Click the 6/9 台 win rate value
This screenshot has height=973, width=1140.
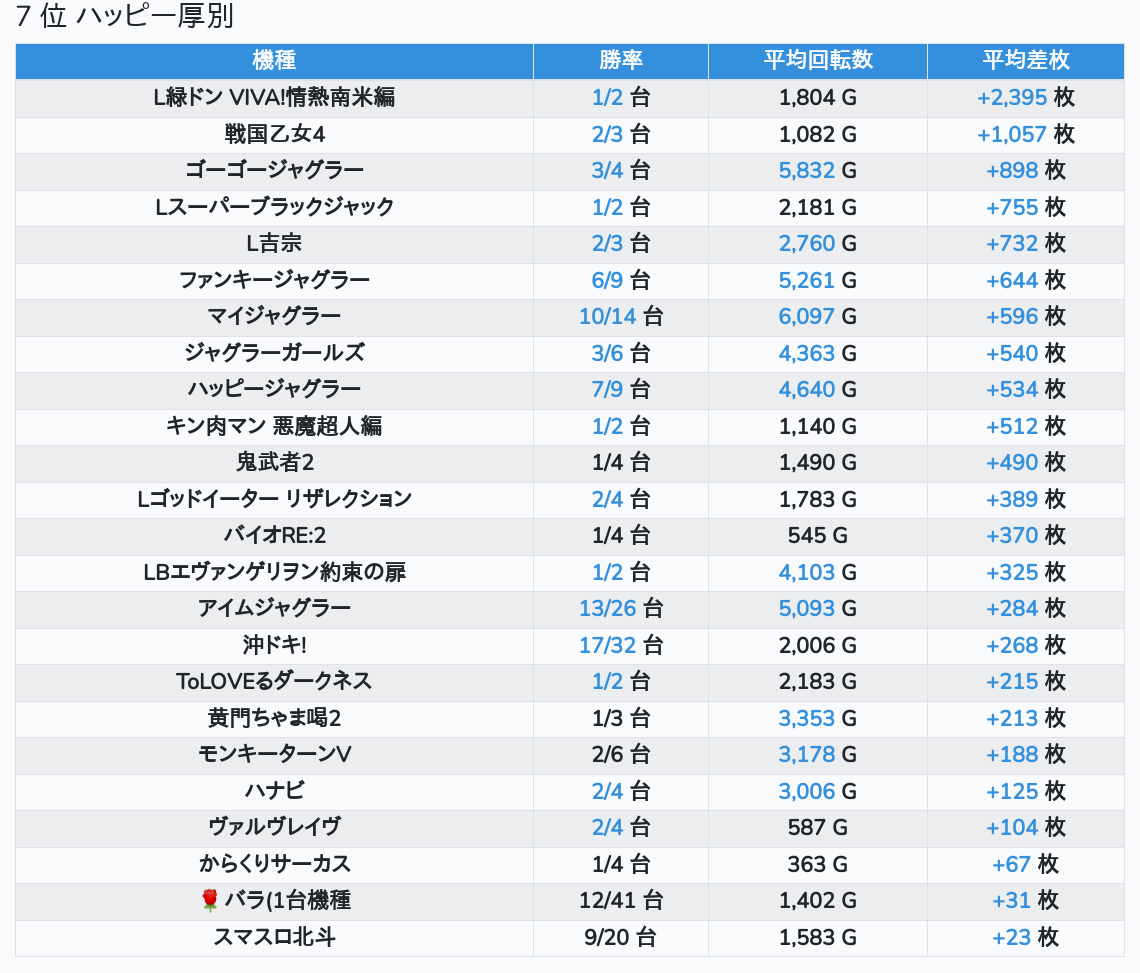coord(621,280)
